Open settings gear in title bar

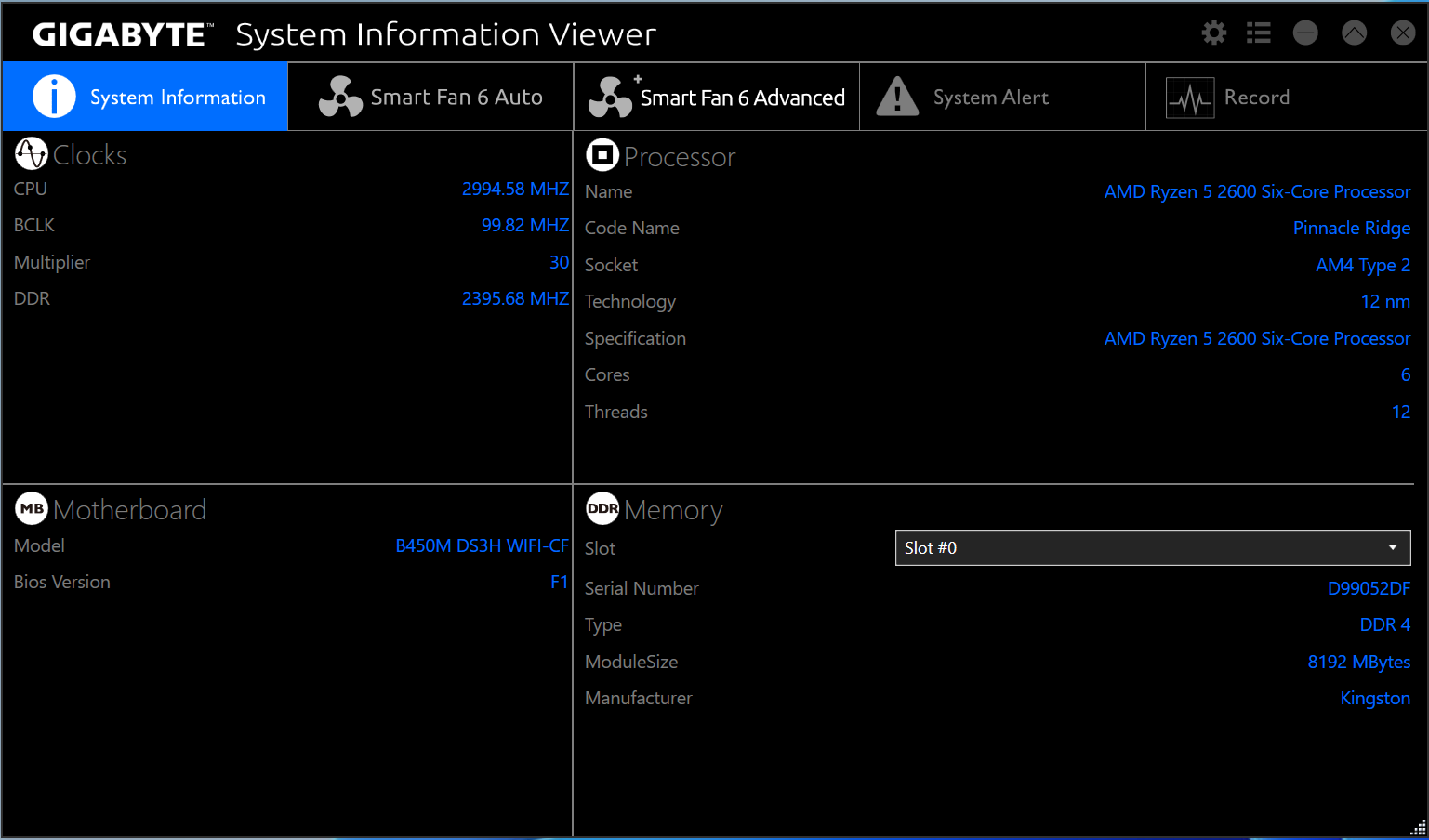tap(1213, 33)
